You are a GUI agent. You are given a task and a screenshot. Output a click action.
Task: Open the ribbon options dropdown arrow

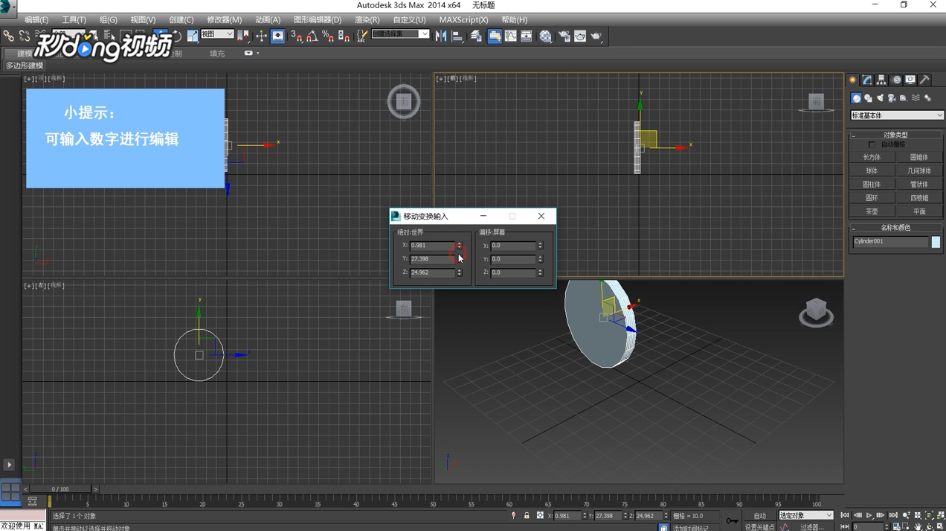point(258,53)
